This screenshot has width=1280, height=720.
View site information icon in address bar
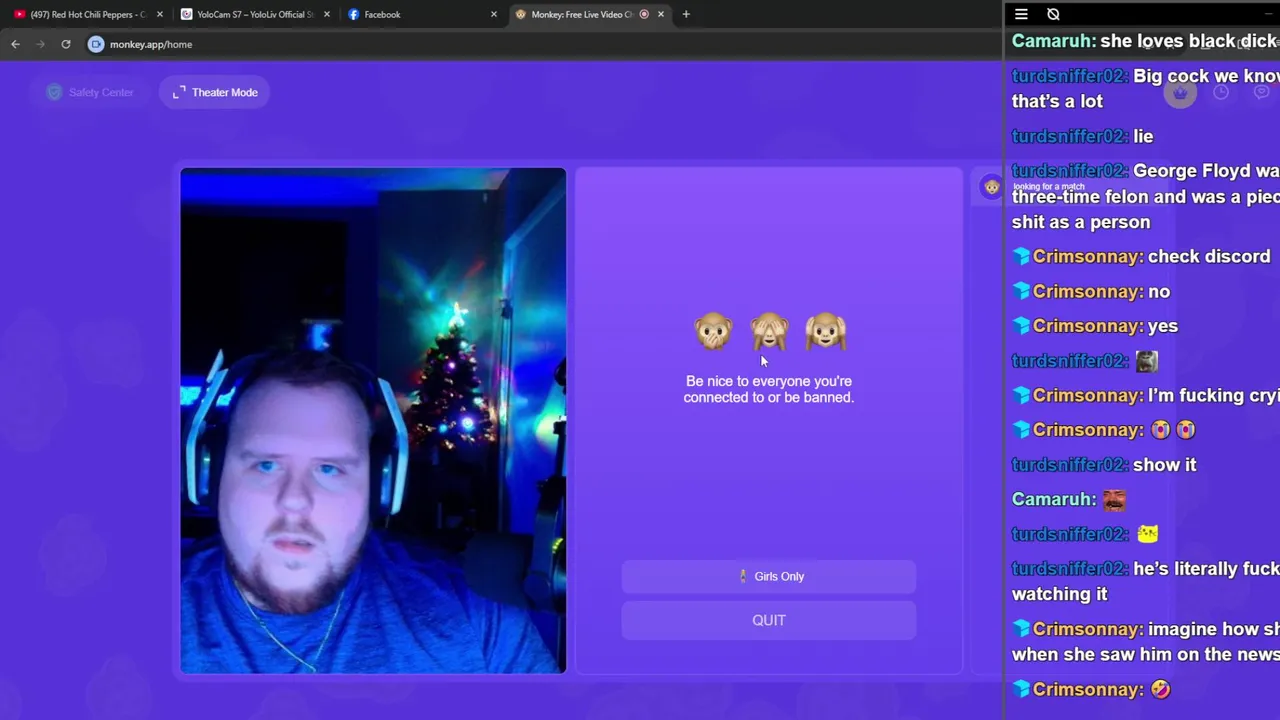[96, 44]
